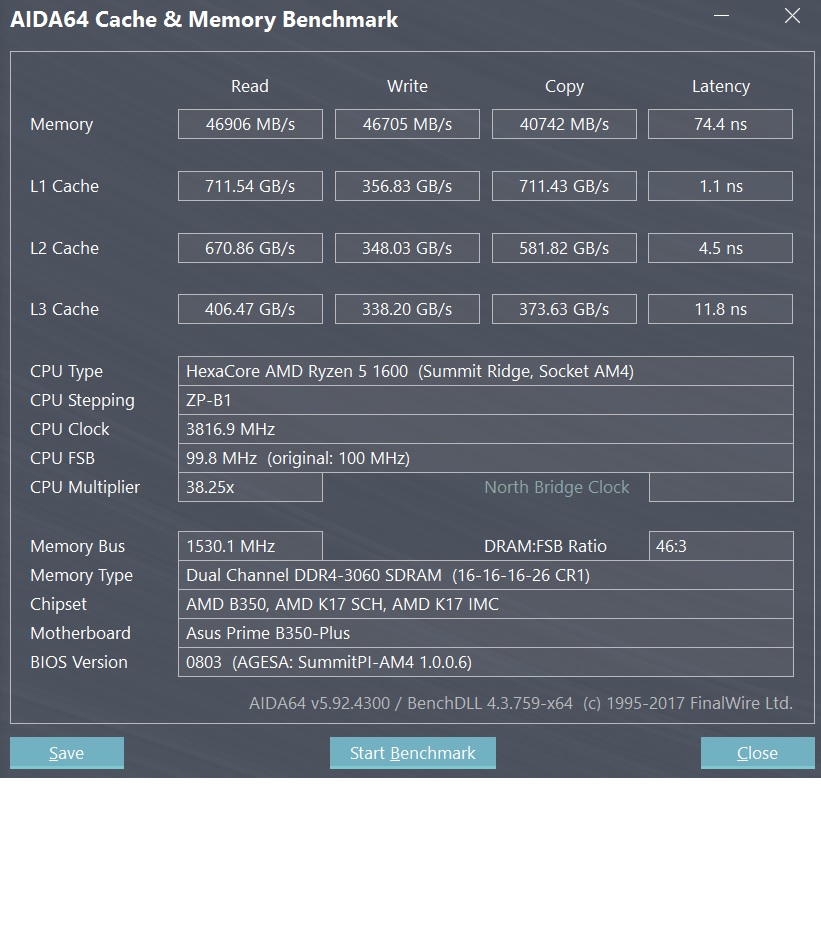821x936 pixels.
Task: Select L2 Cache copy 581.82 GB/s
Action: [564, 248]
